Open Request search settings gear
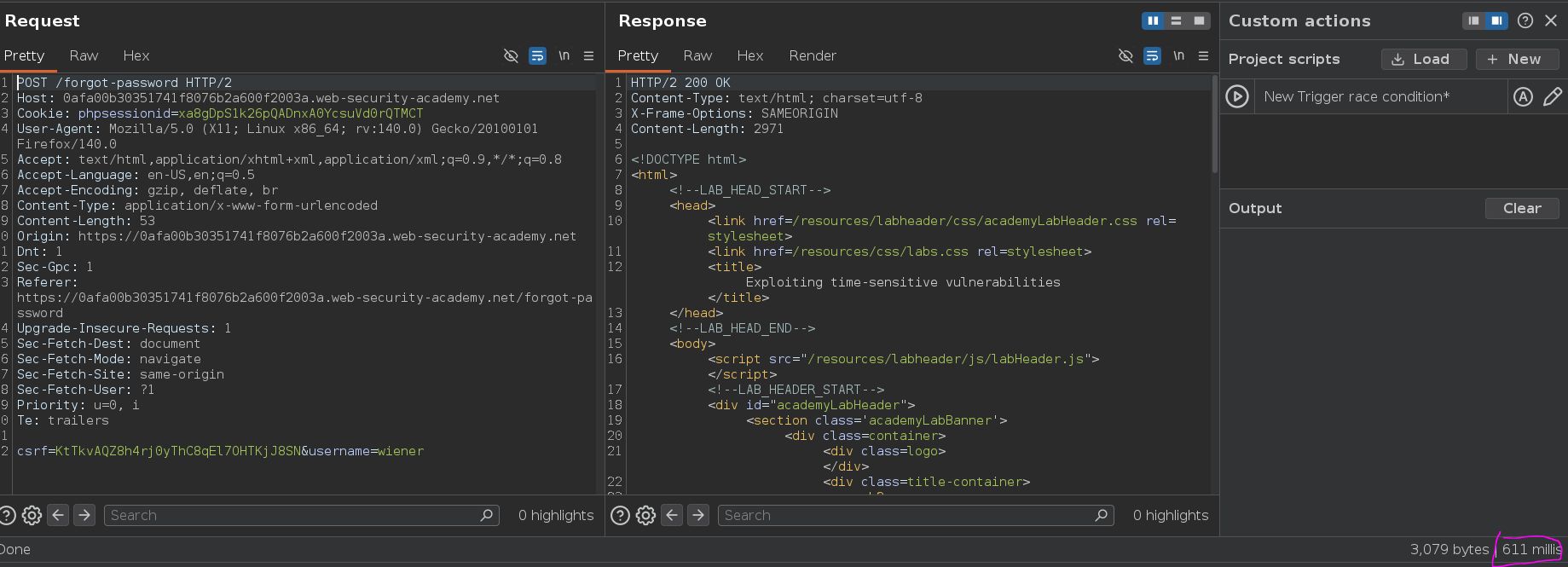This screenshot has width=1568, height=567. [x=32, y=515]
